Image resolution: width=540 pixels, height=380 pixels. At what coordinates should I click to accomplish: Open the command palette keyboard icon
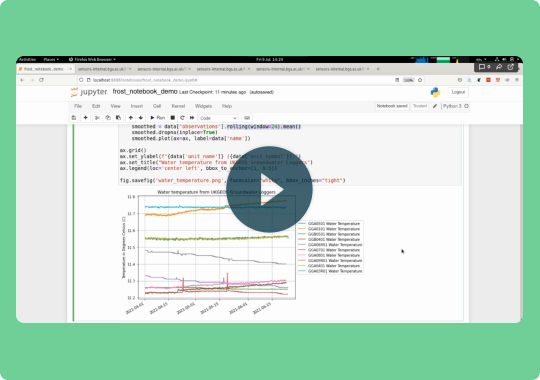pyautogui.click(x=247, y=118)
